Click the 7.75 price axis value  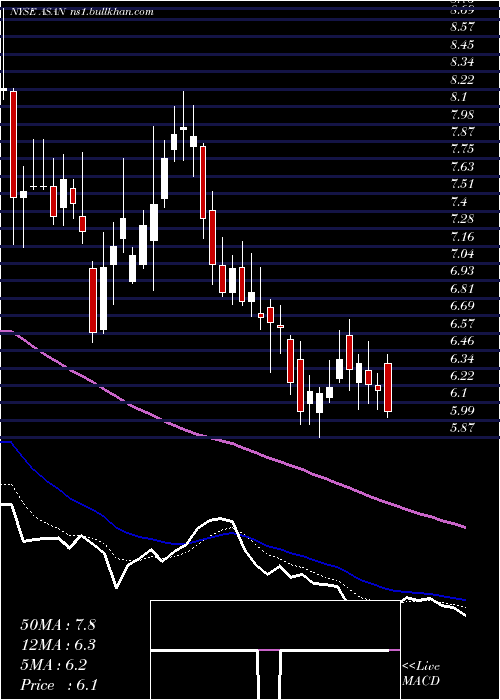point(462,149)
